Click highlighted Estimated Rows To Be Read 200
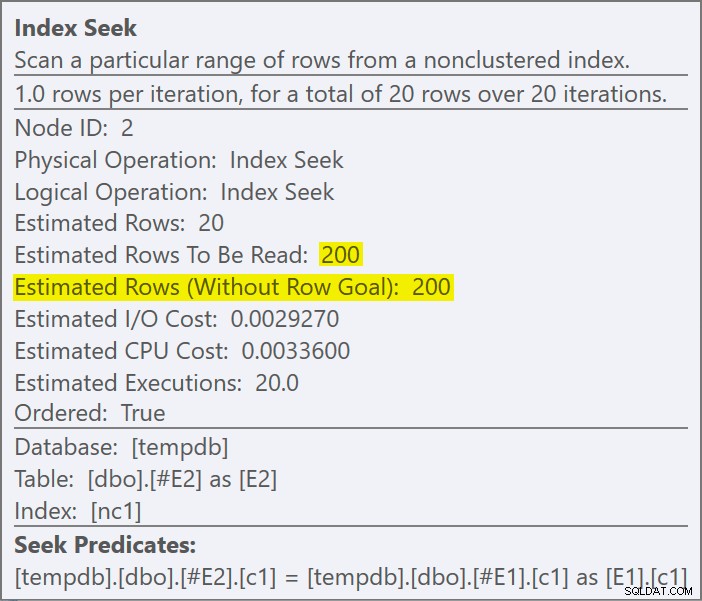The width and height of the screenshot is (702, 601). (341, 254)
